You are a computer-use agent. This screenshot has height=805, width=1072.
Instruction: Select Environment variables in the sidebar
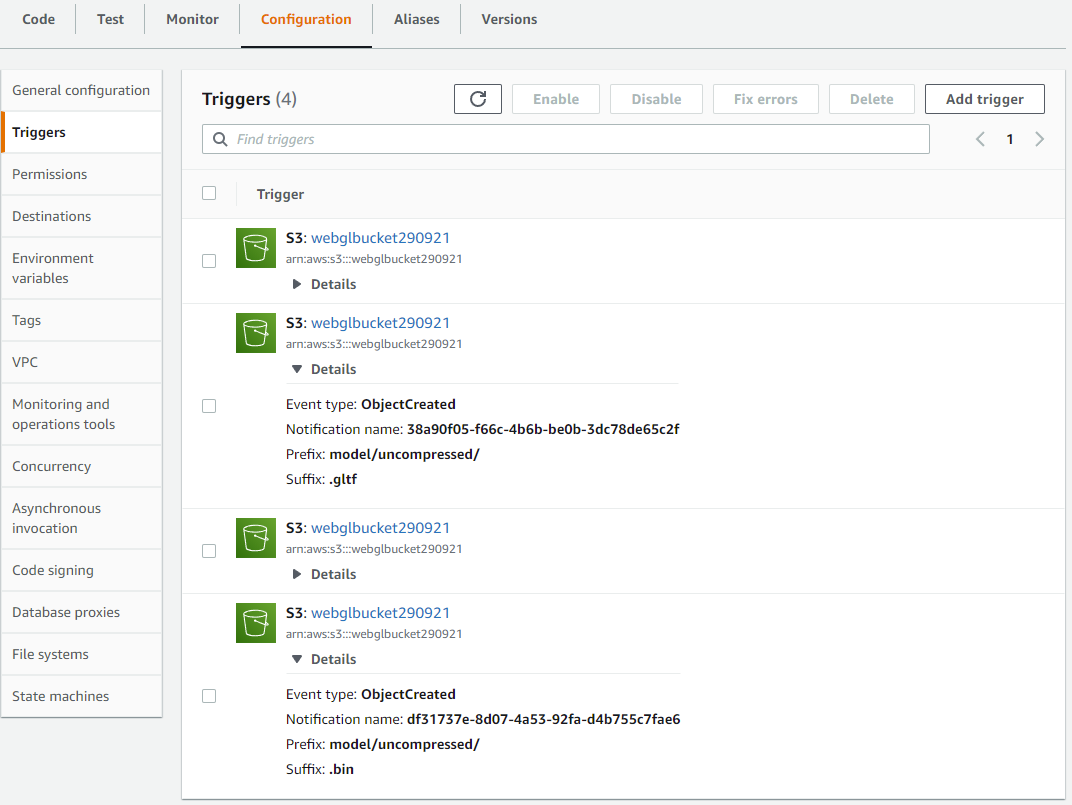click(53, 268)
